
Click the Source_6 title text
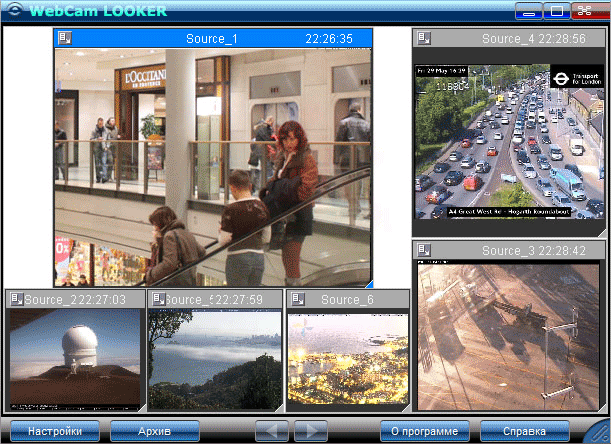point(347,299)
